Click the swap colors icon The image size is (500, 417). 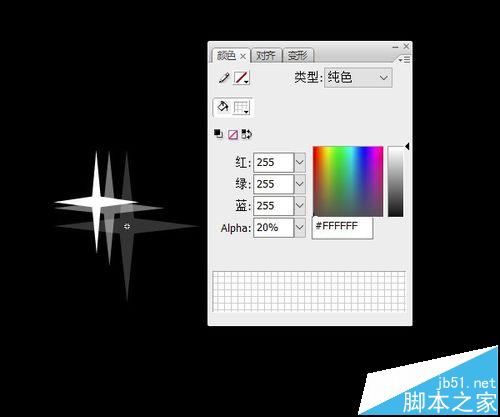coord(247,134)
